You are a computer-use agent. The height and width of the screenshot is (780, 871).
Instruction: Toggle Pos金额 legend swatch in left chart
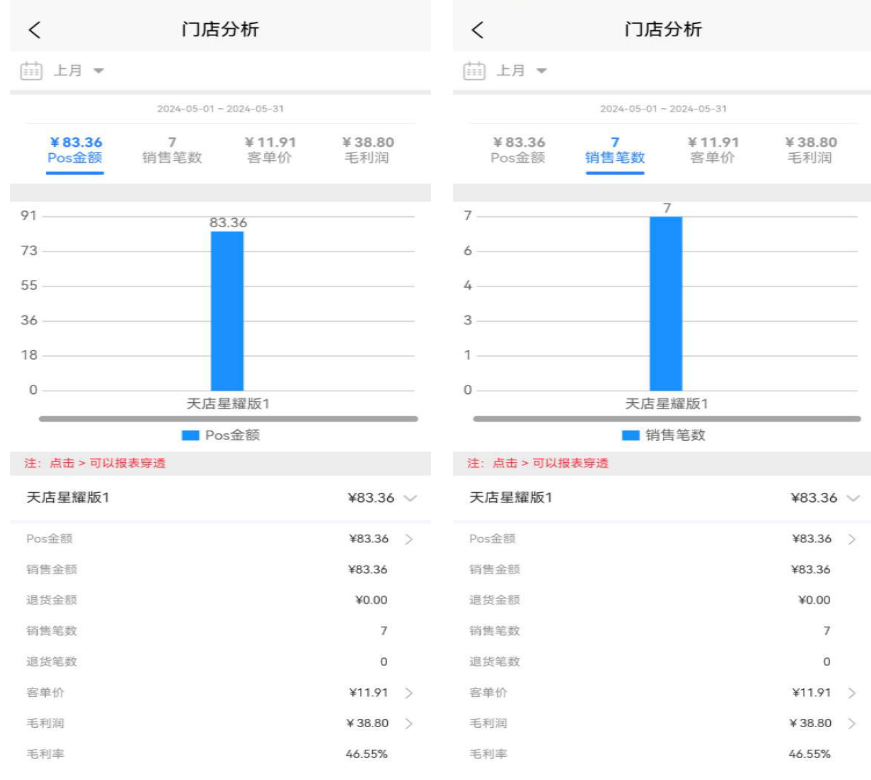coord(191,436)
